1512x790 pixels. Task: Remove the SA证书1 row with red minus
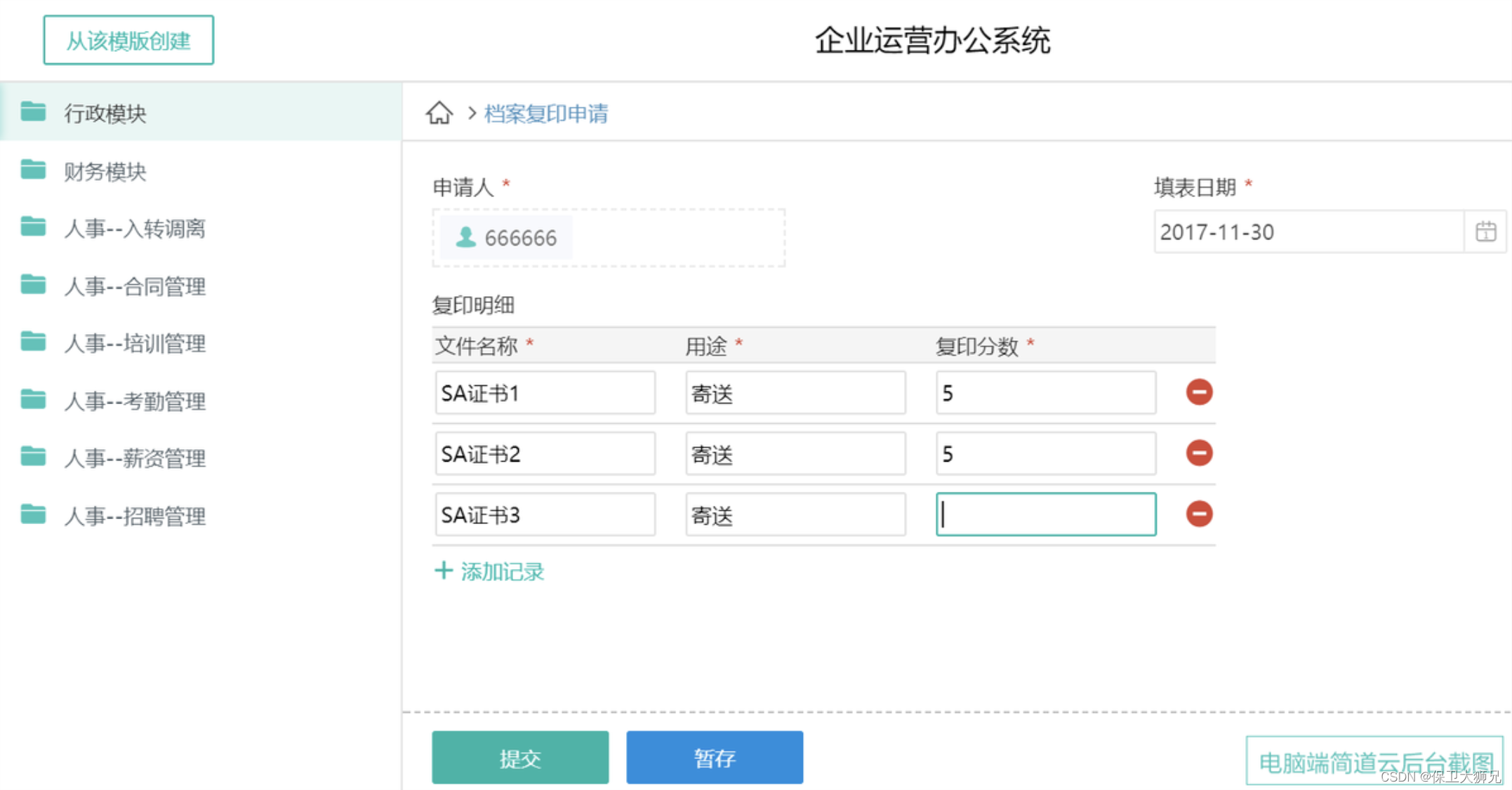tap(1199, 392)
